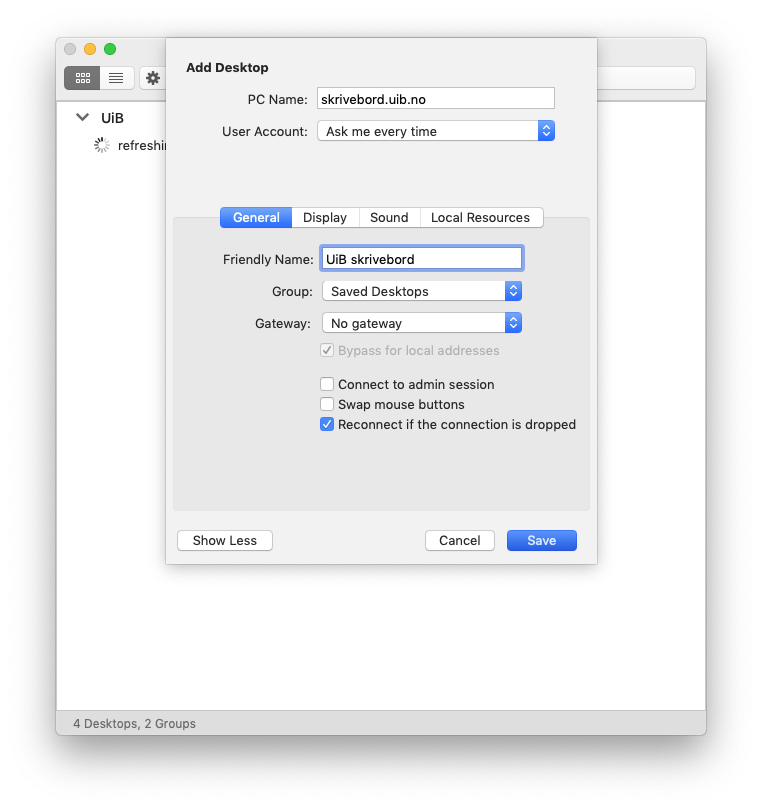Open the gear settings menu
762x809 pixels.
point(153,78)
